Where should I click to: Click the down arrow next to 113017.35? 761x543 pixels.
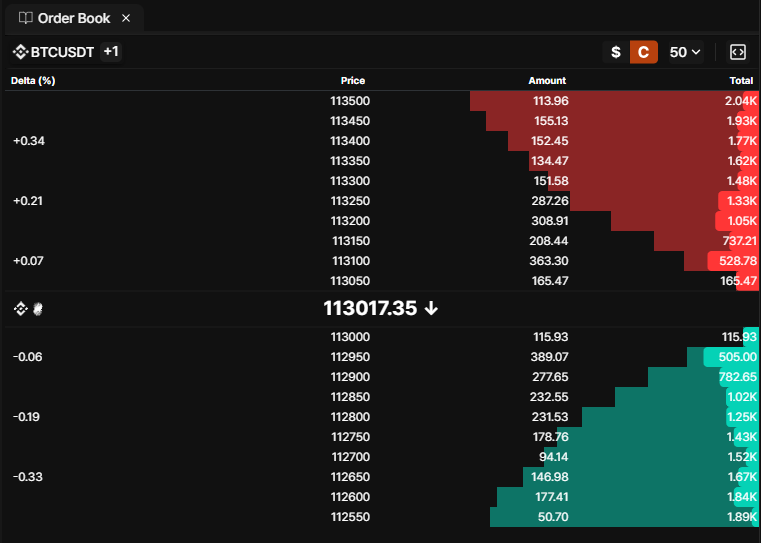tap(431, 309)
